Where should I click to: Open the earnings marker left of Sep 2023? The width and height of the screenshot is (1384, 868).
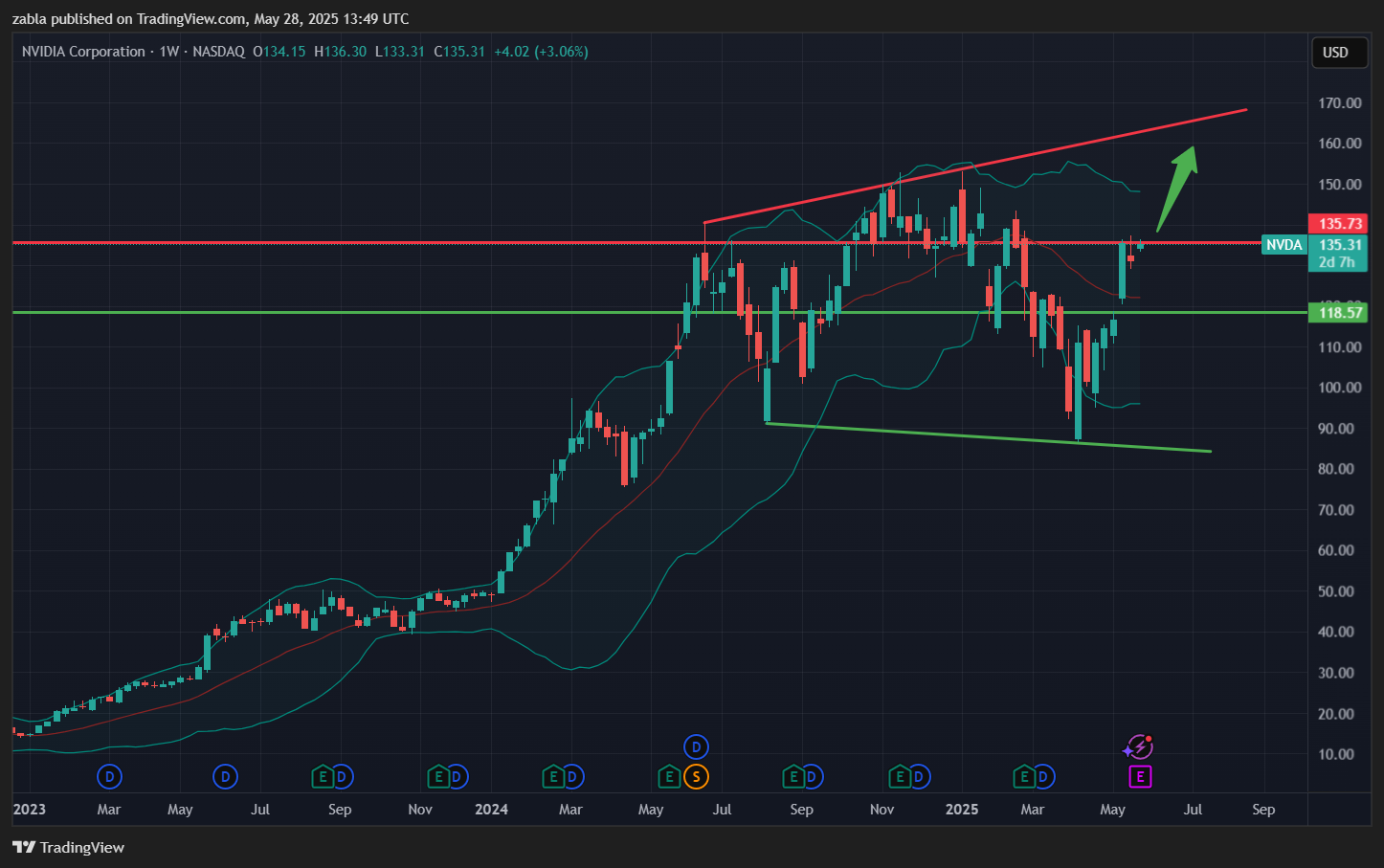point(323,776)
